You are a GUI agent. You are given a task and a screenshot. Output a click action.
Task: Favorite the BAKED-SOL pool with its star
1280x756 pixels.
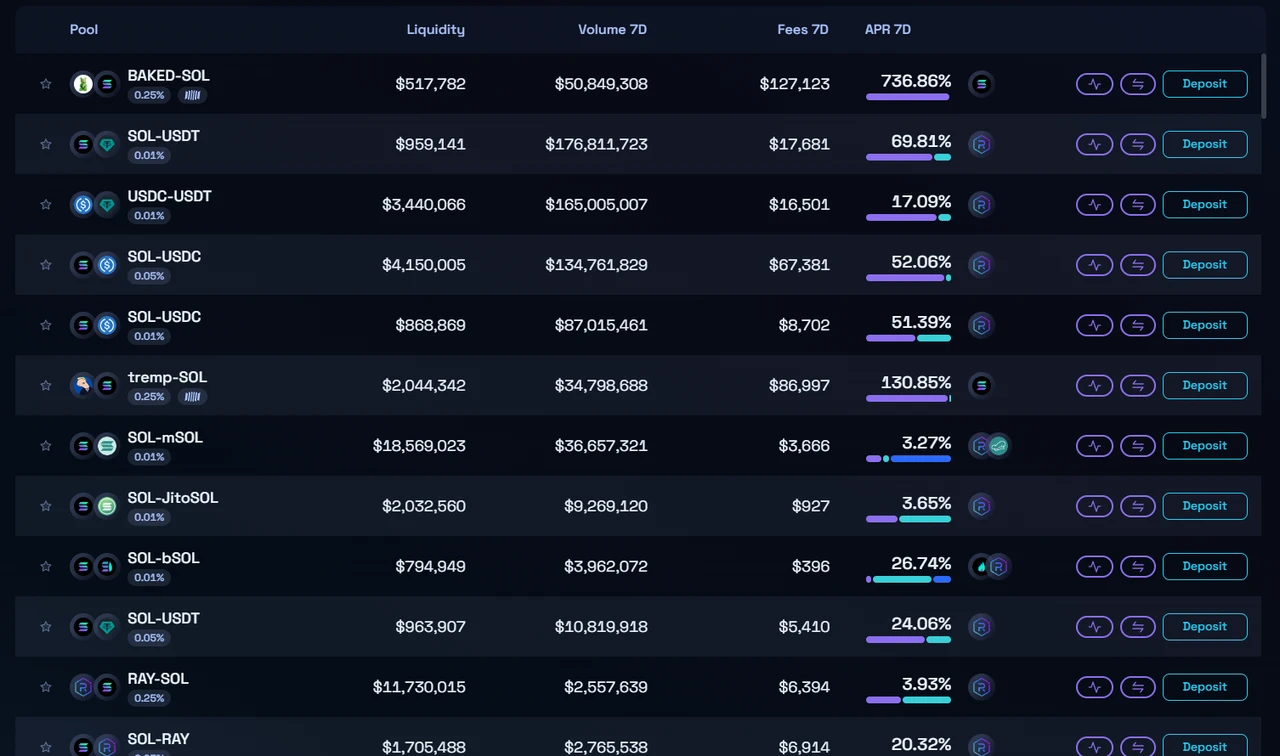(x=45, y=84)
